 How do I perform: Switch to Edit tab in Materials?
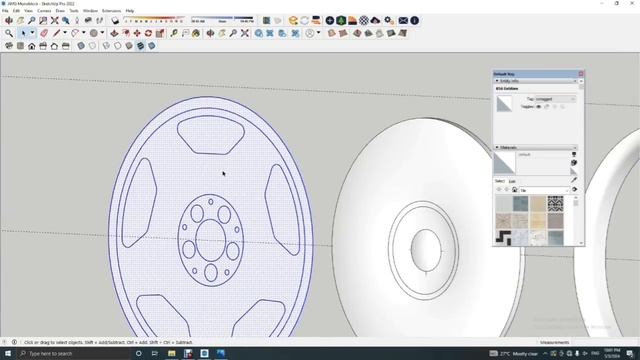tap(512, 181)
